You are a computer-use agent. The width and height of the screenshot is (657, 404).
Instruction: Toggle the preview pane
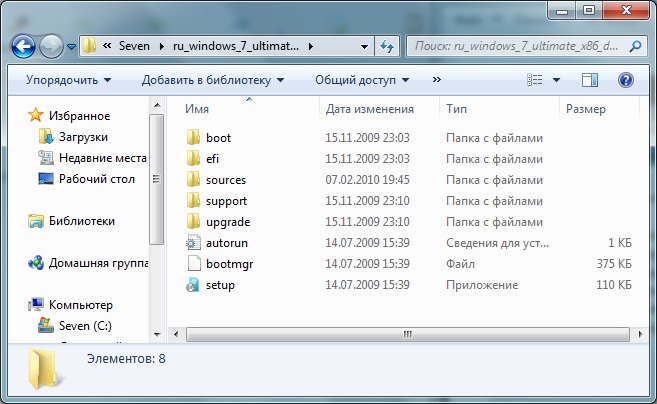pos(590,80)
